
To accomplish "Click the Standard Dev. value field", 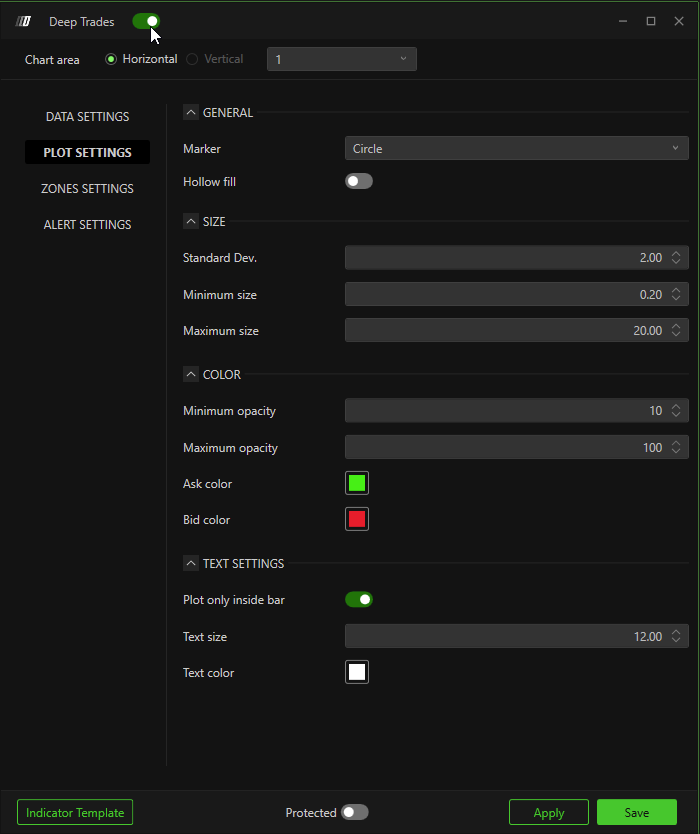I will tap(505, 258).
